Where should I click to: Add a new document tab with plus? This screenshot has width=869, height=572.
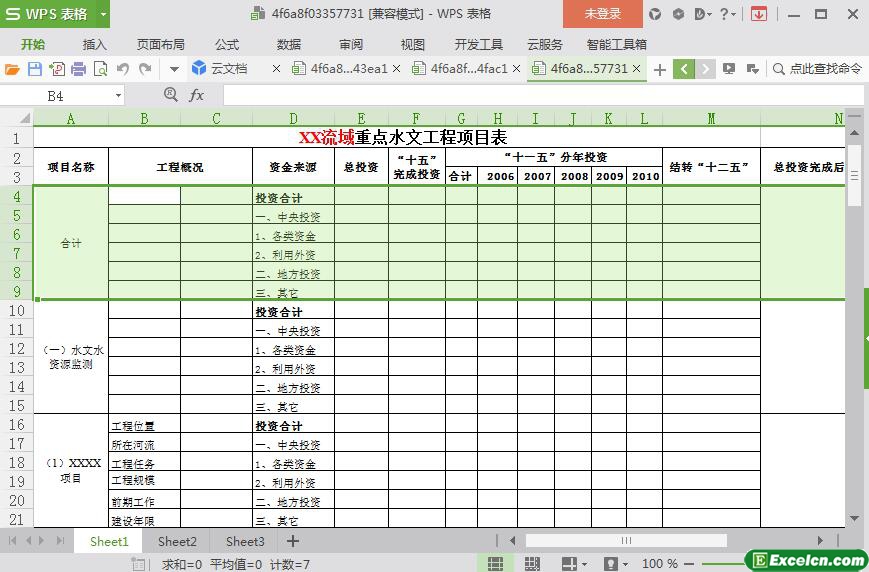pyautogui.click(x=660, y=70)
